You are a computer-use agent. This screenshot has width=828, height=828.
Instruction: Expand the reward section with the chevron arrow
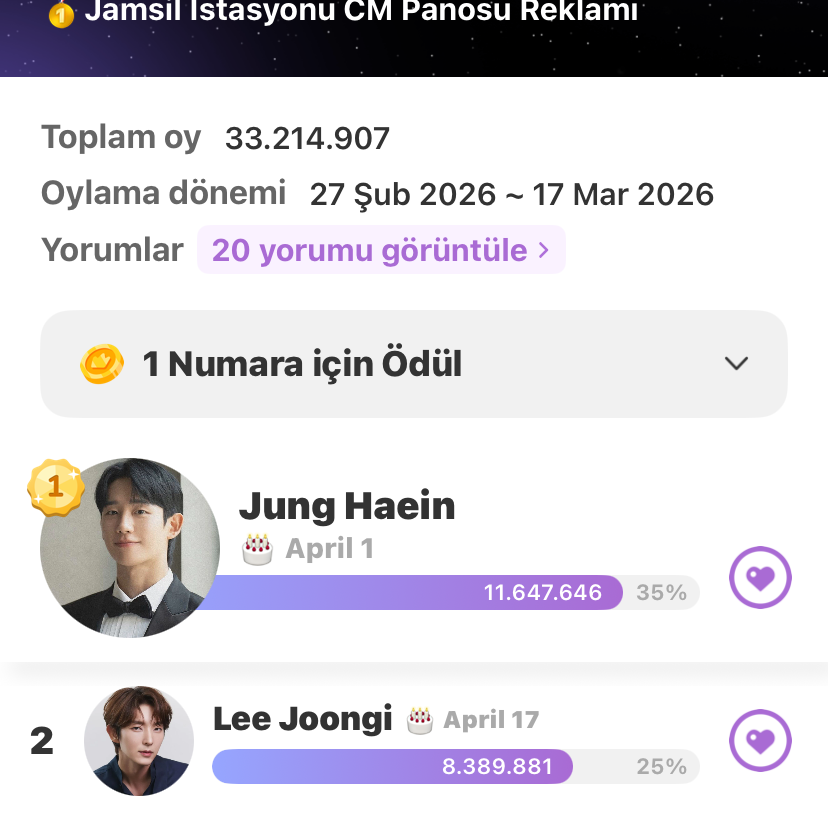[x=736, y=363]
